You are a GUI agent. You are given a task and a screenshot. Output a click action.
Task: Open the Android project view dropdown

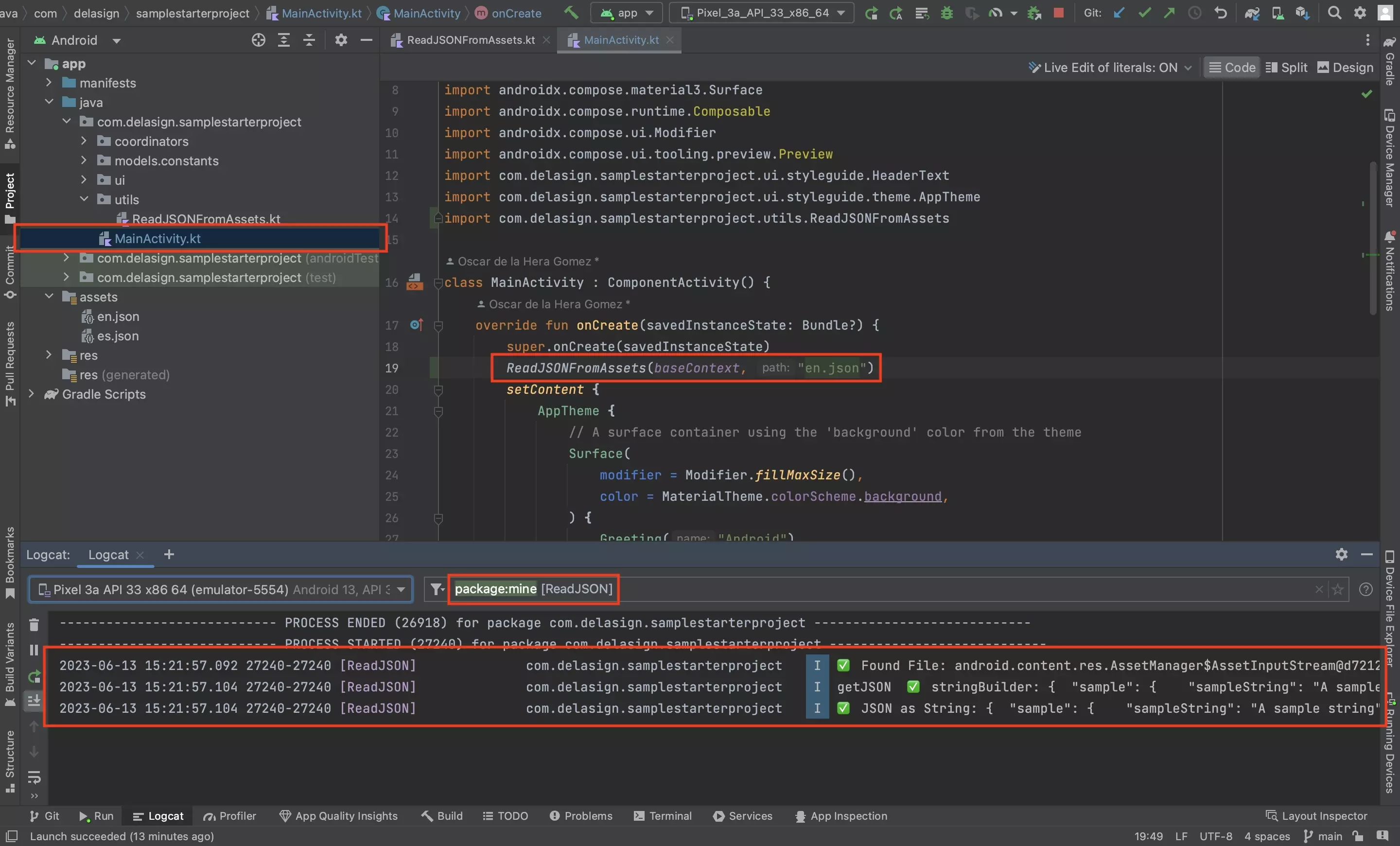77,40
